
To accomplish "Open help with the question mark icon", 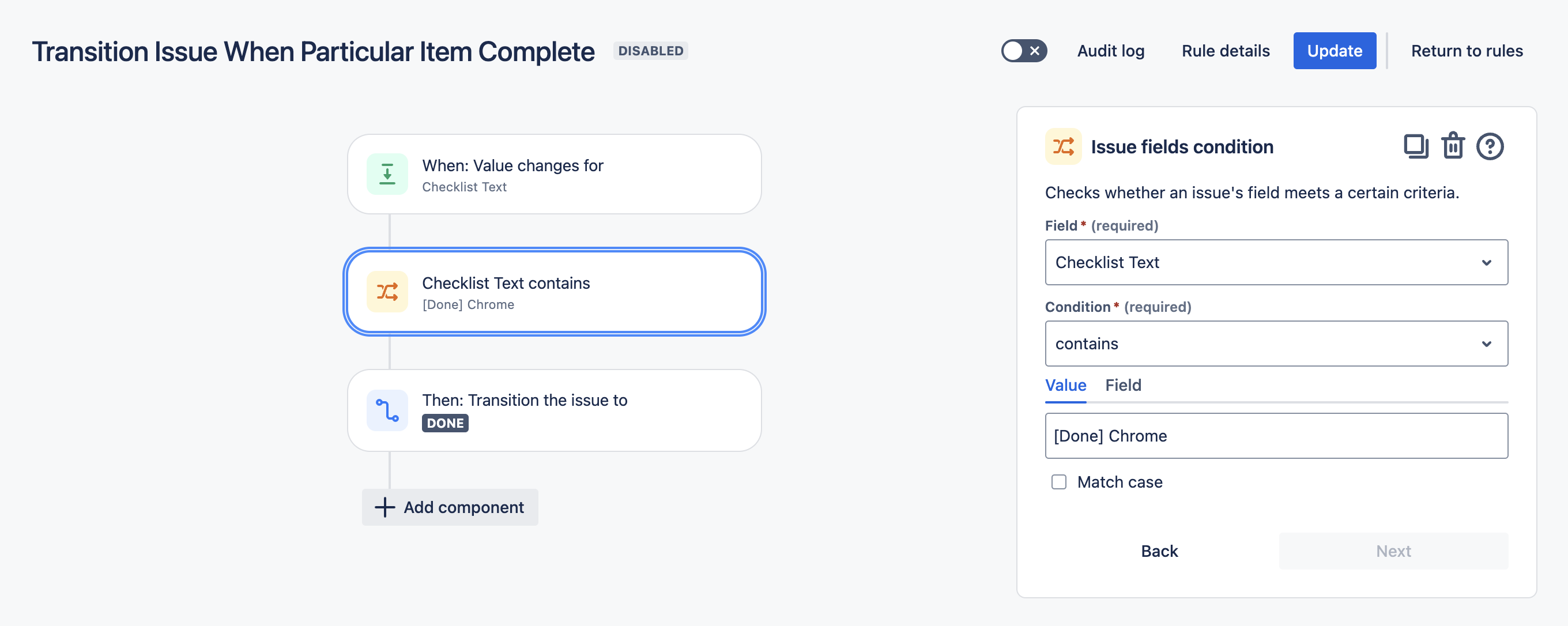I will (x=1490, y=146).
